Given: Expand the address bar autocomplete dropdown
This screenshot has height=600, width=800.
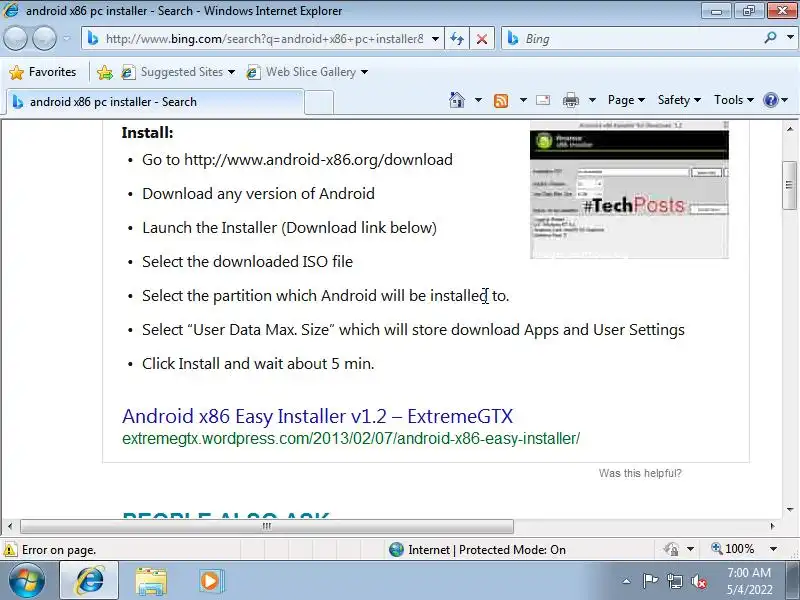Looking at the screenshot, I should pos(435,39).
